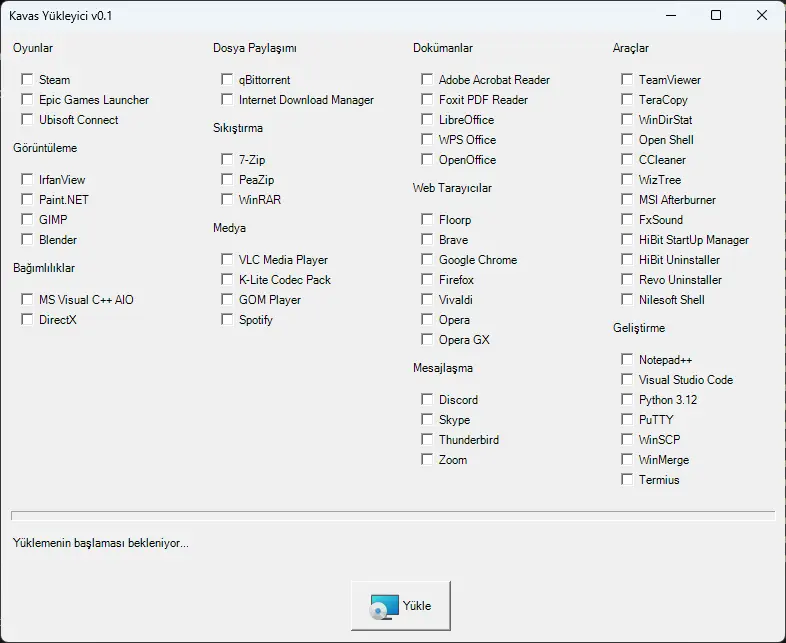Tick the Skype checkbox
Image resolution: width=786 pixels, height=643 pixels.
427,419
